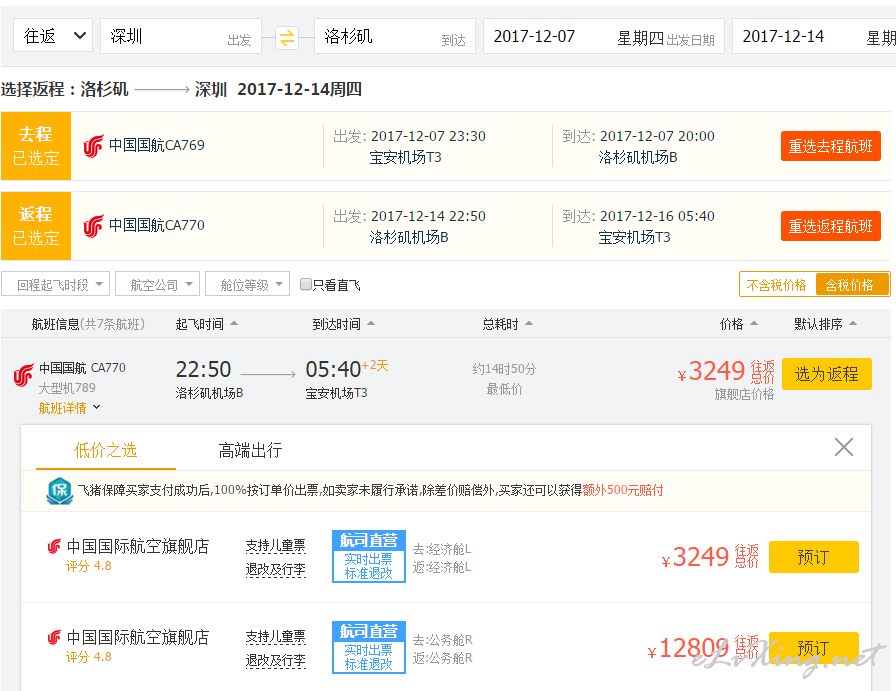Click airline logo of the ¥3249 flagship store

[54, 546]
